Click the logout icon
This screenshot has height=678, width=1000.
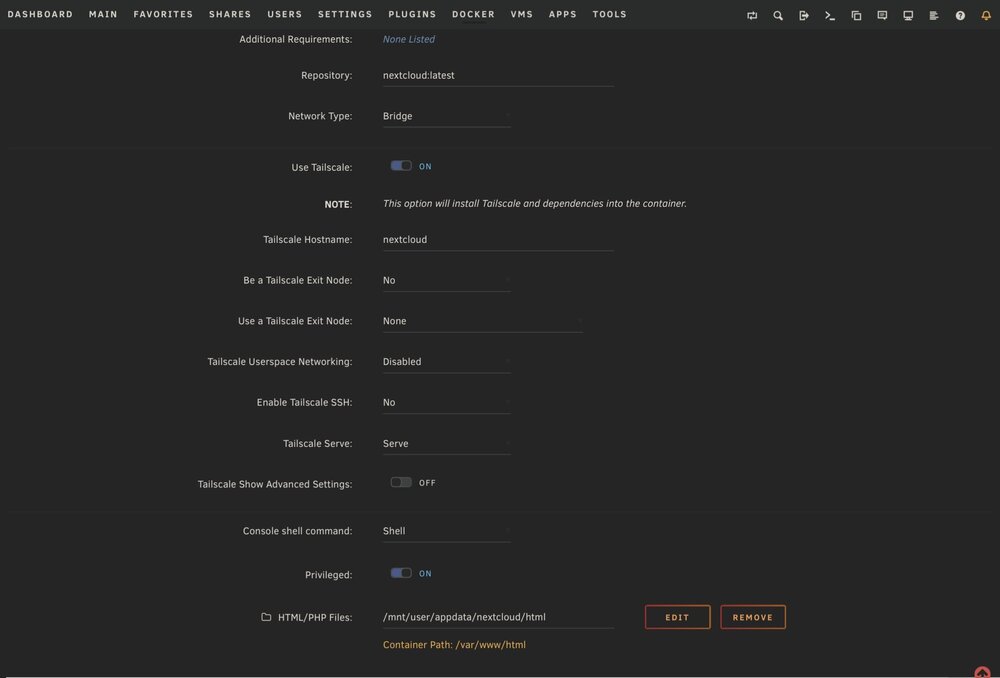[x=804, y=15]
